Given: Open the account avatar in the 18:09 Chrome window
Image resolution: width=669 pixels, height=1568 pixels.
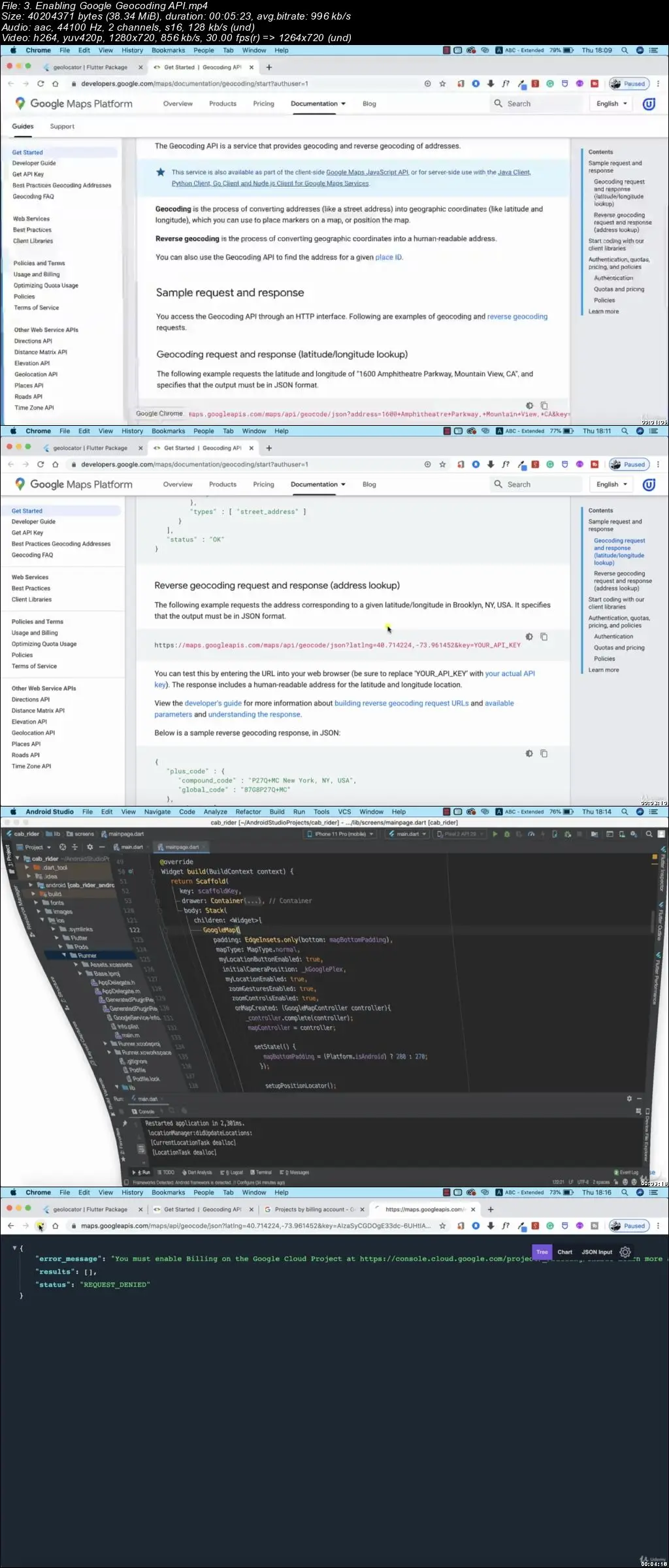Looking at the screenshot, I should (x=649, y=103).
